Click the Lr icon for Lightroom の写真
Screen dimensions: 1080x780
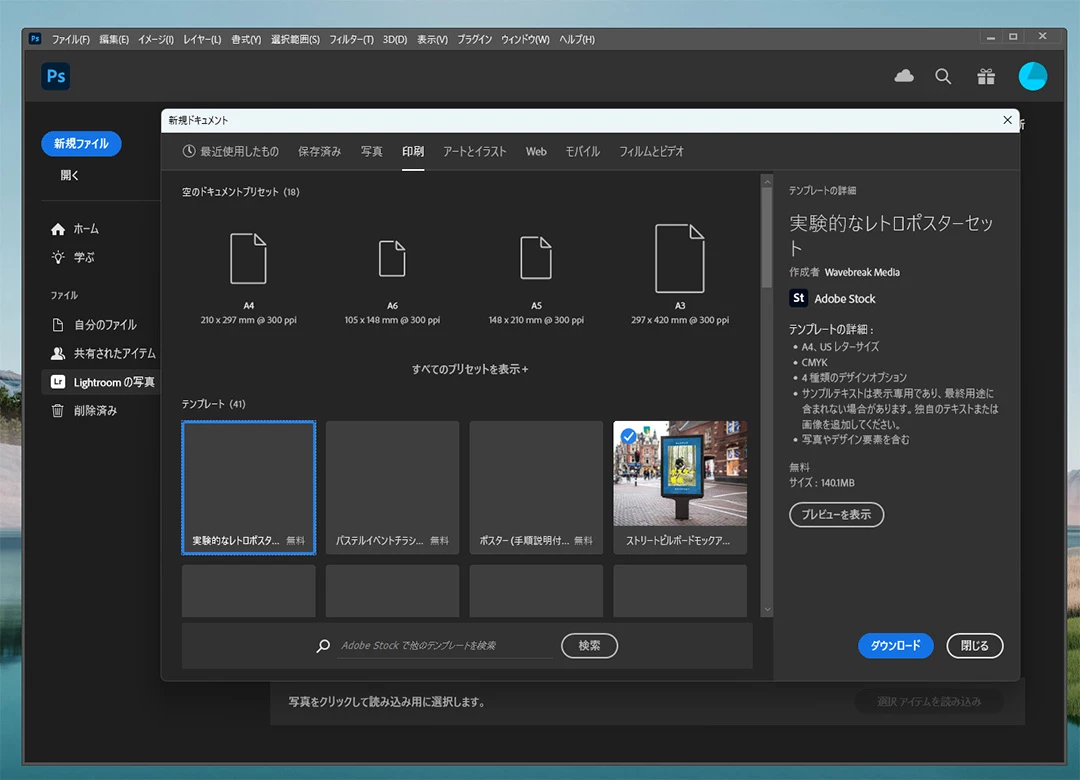pos(58,382)
